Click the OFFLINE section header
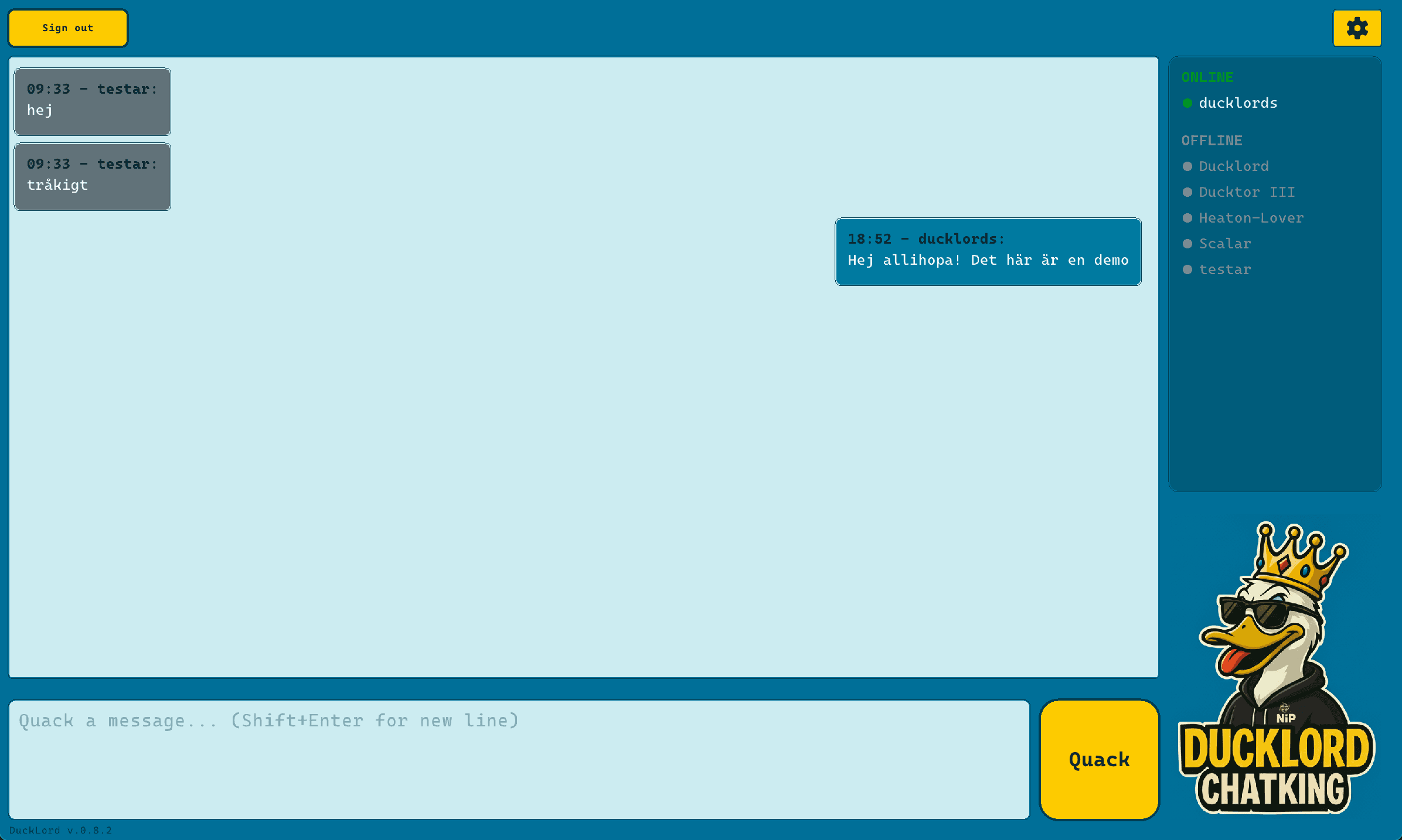1402x840 pixels. pyautogui.click(x=1212, y=141)
